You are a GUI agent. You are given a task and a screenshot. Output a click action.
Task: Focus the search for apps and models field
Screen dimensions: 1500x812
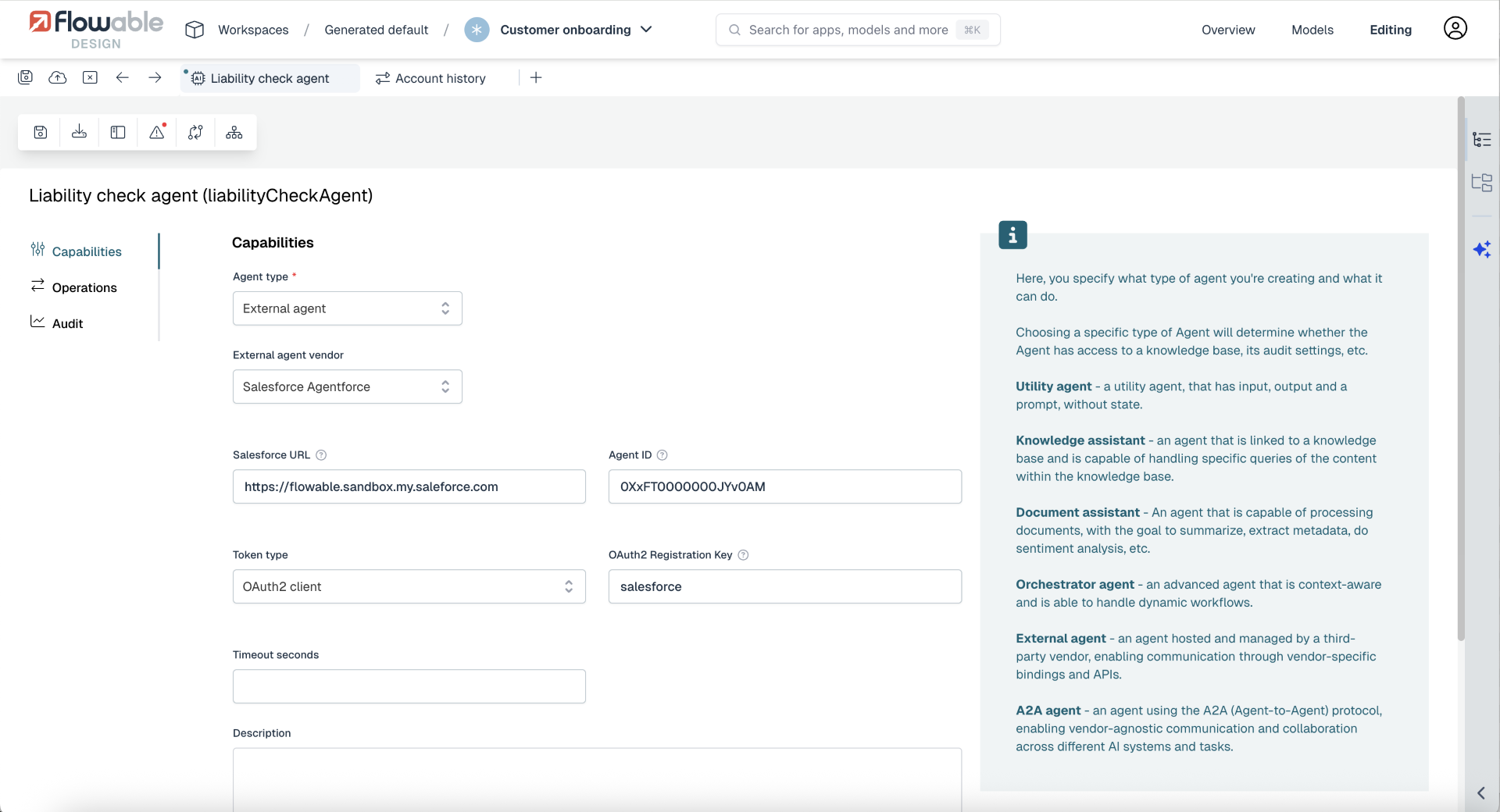click(x=858, y=30)
